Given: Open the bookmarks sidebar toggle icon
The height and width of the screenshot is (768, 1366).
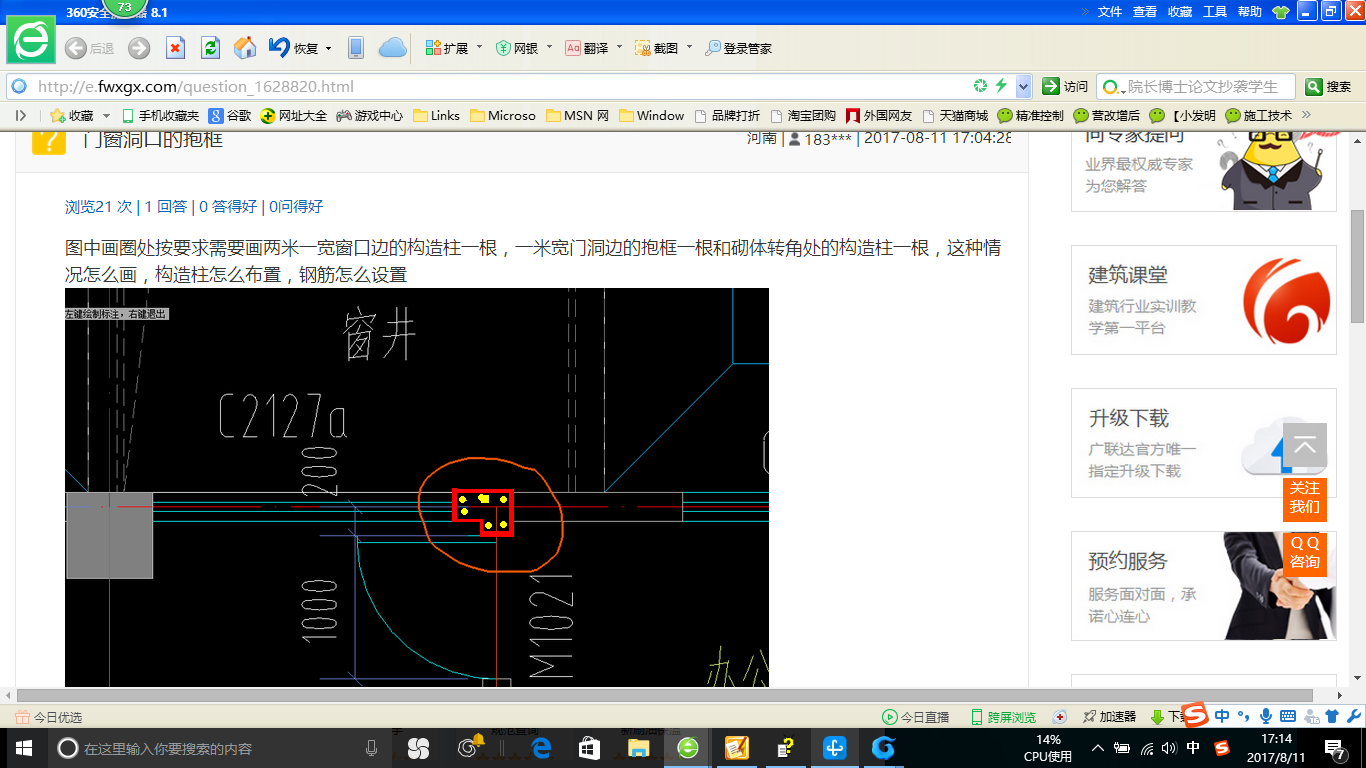Looking at the screenshot, I should pyautogui.click(x=21, y=116).
